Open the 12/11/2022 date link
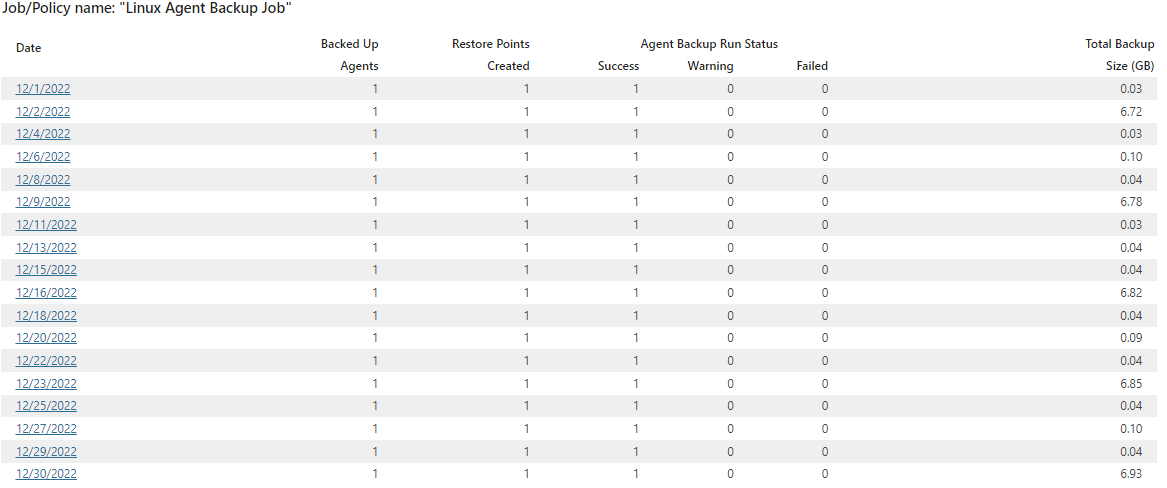 coord(46,225)
